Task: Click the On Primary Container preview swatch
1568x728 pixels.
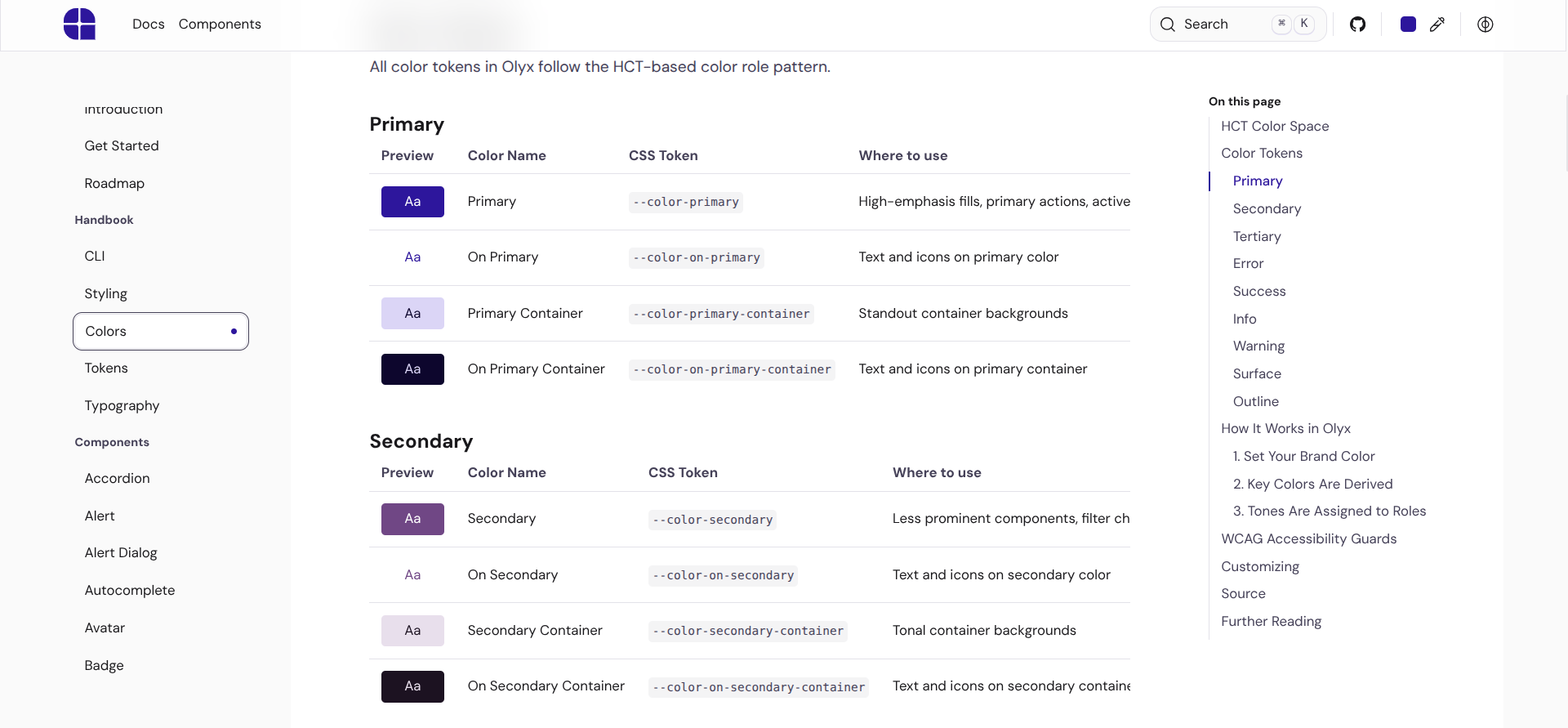Action: (412, 368)
